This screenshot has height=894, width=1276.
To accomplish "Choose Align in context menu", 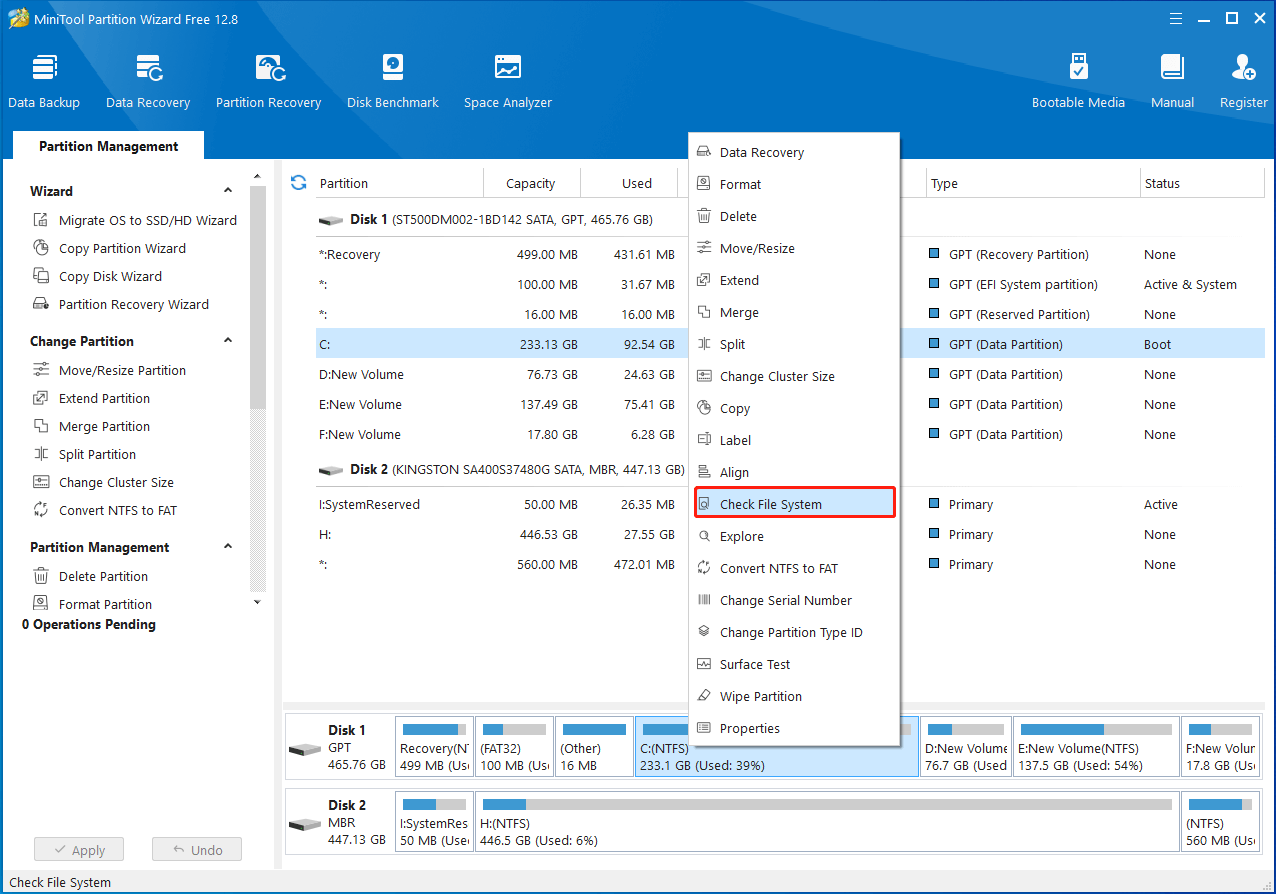I will click(x=794, y=472).
